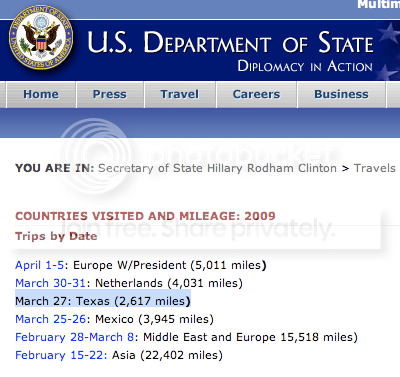Select the highlighted March 27: Texas entry
This screenshot has width=400, height=377.
[x=103, y=301]
